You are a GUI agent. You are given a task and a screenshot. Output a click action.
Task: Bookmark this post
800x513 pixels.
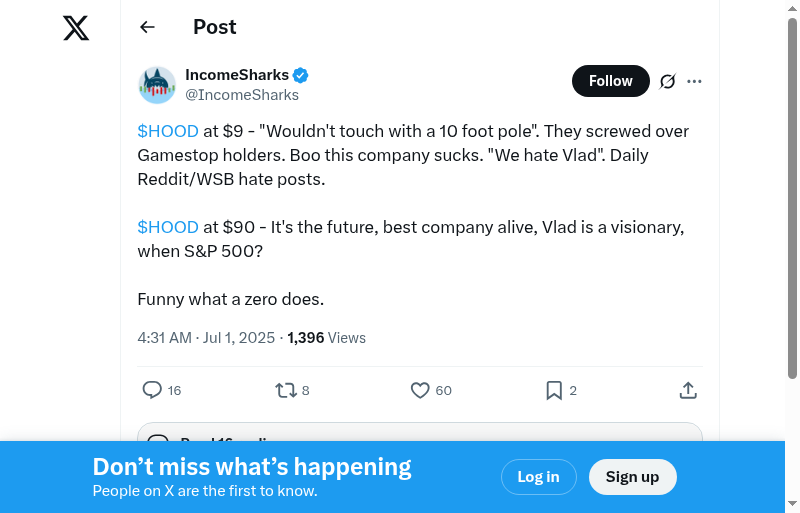554,390
